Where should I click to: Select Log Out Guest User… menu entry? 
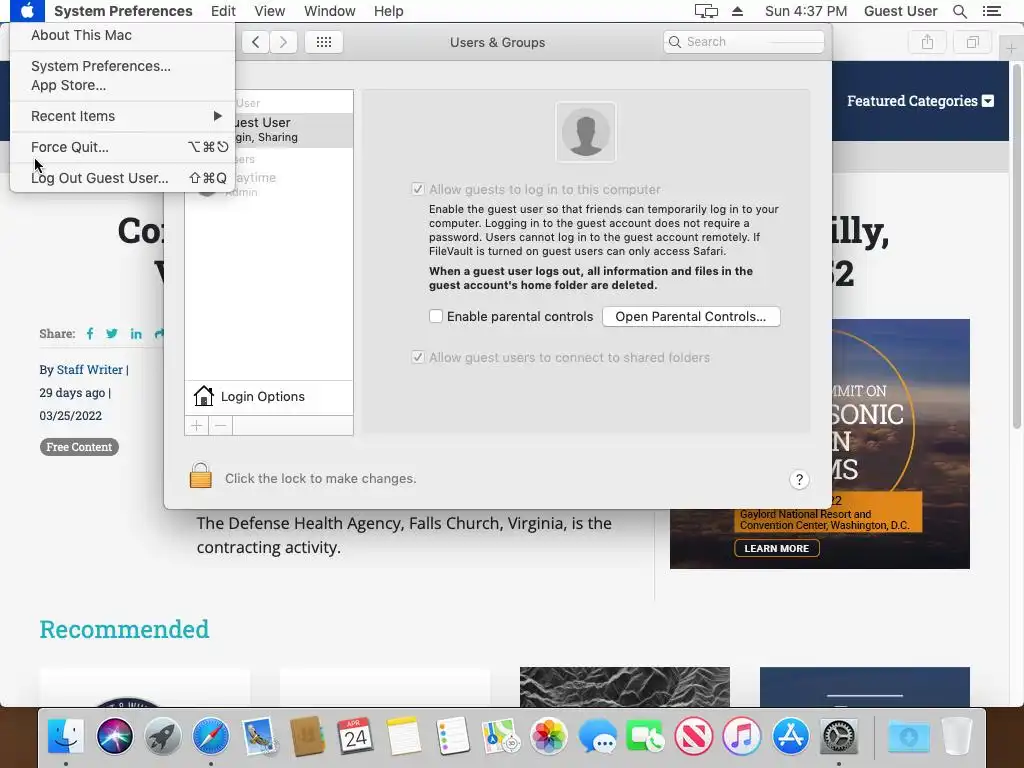pos(123,178)
